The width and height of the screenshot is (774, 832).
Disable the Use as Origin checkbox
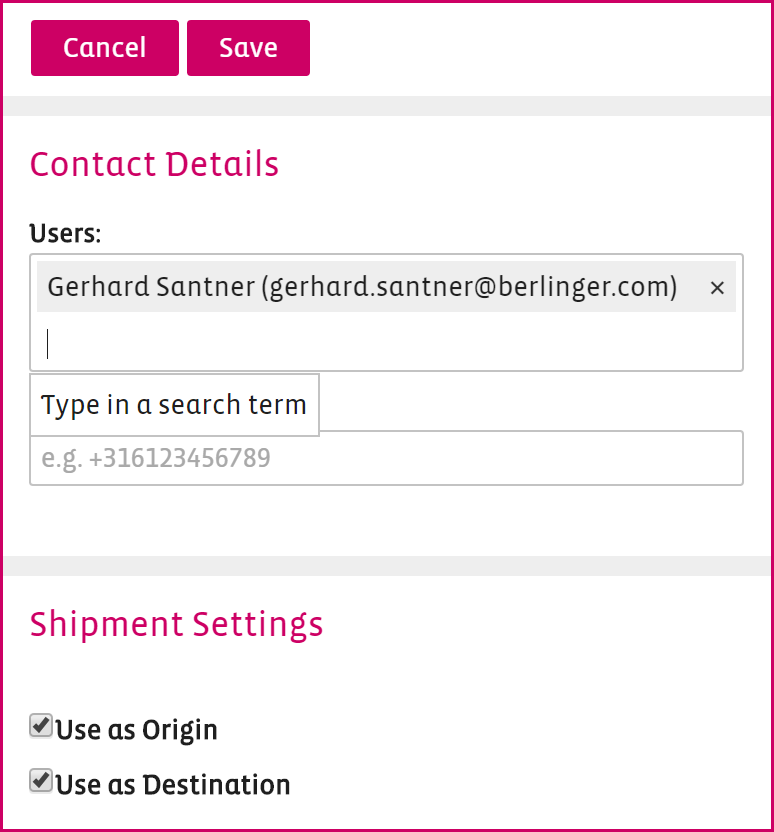pyautogui.click(x=41, y=726)
